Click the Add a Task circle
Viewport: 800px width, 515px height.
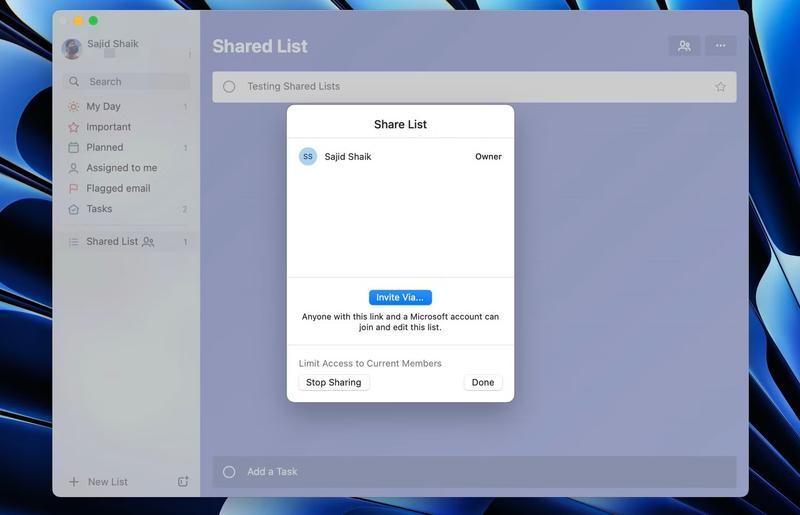point(229,472)
